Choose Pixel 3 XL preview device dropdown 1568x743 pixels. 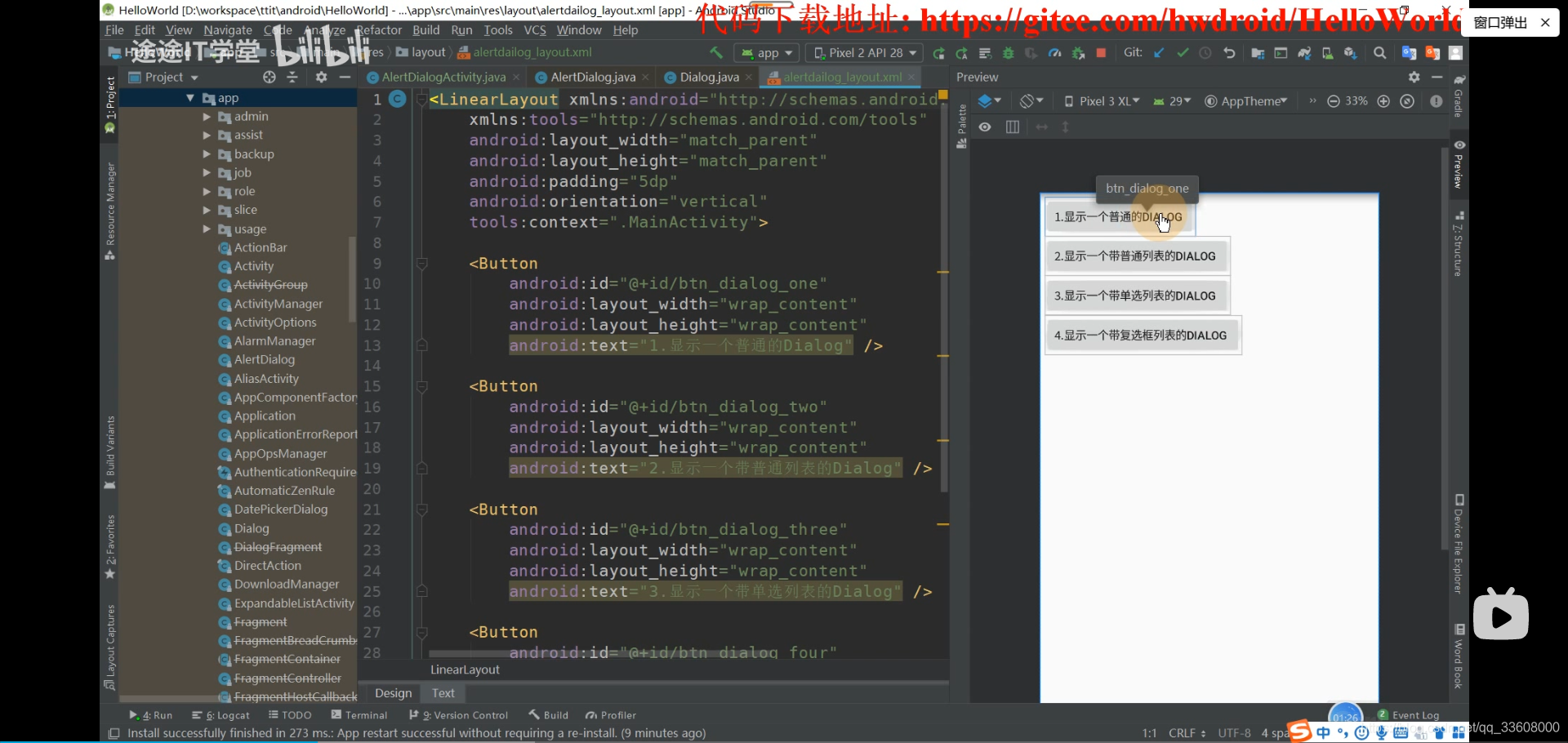(1102, 101)
